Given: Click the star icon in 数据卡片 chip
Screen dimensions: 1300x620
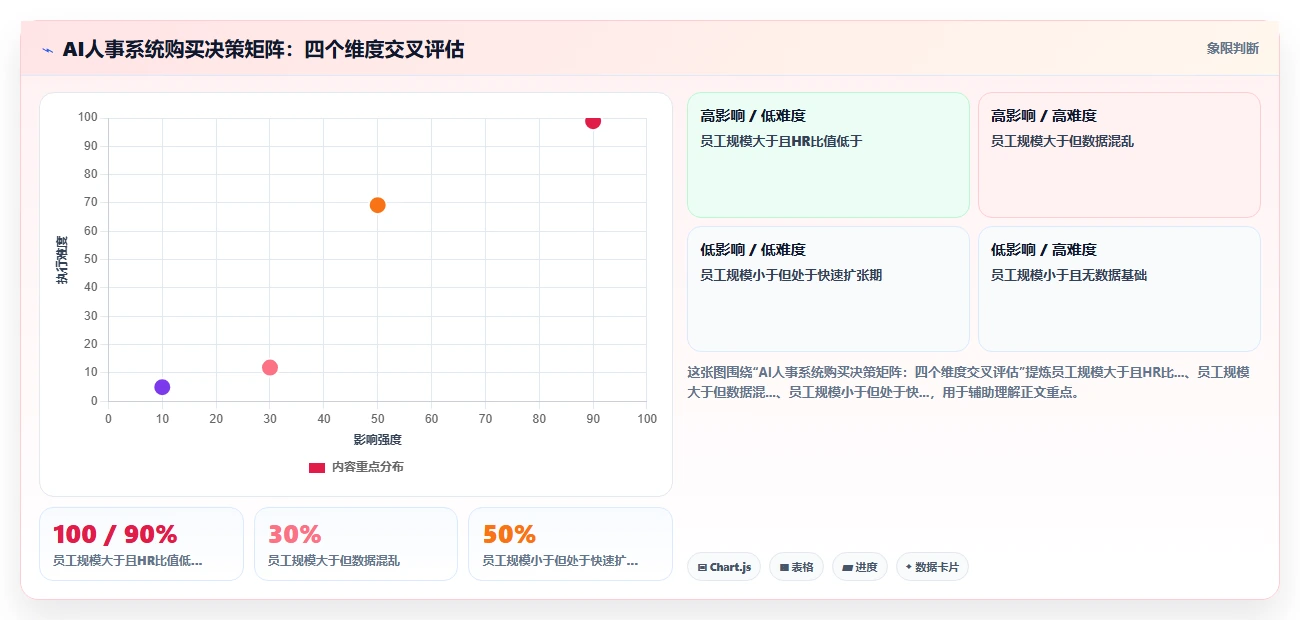Looking at the screenshot, I should click(908, 567).
